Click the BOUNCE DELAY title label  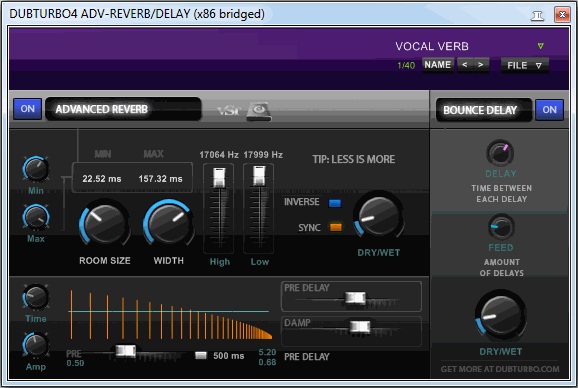click(480, 110)
